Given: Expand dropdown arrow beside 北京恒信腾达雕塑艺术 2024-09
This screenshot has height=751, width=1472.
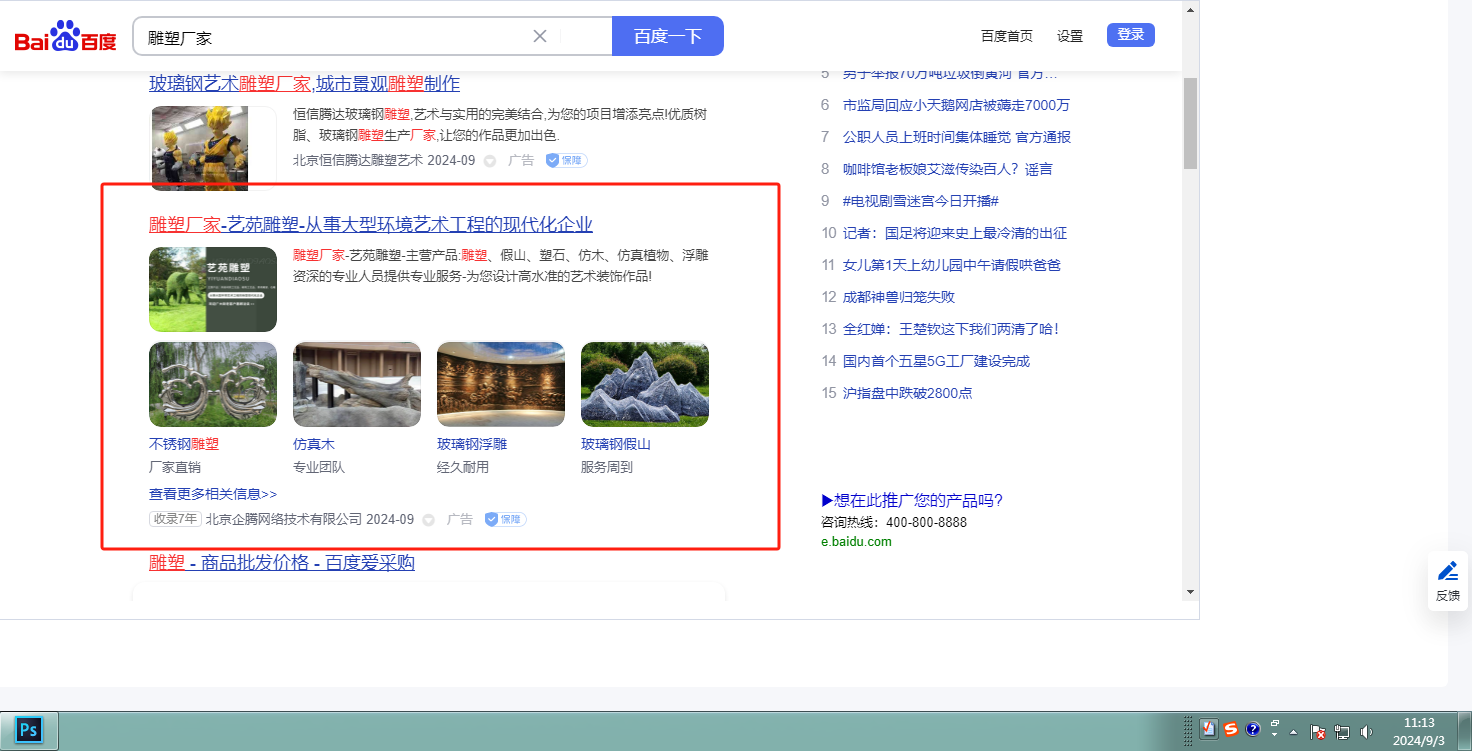Looking at the screenshot, I should 490,160.
